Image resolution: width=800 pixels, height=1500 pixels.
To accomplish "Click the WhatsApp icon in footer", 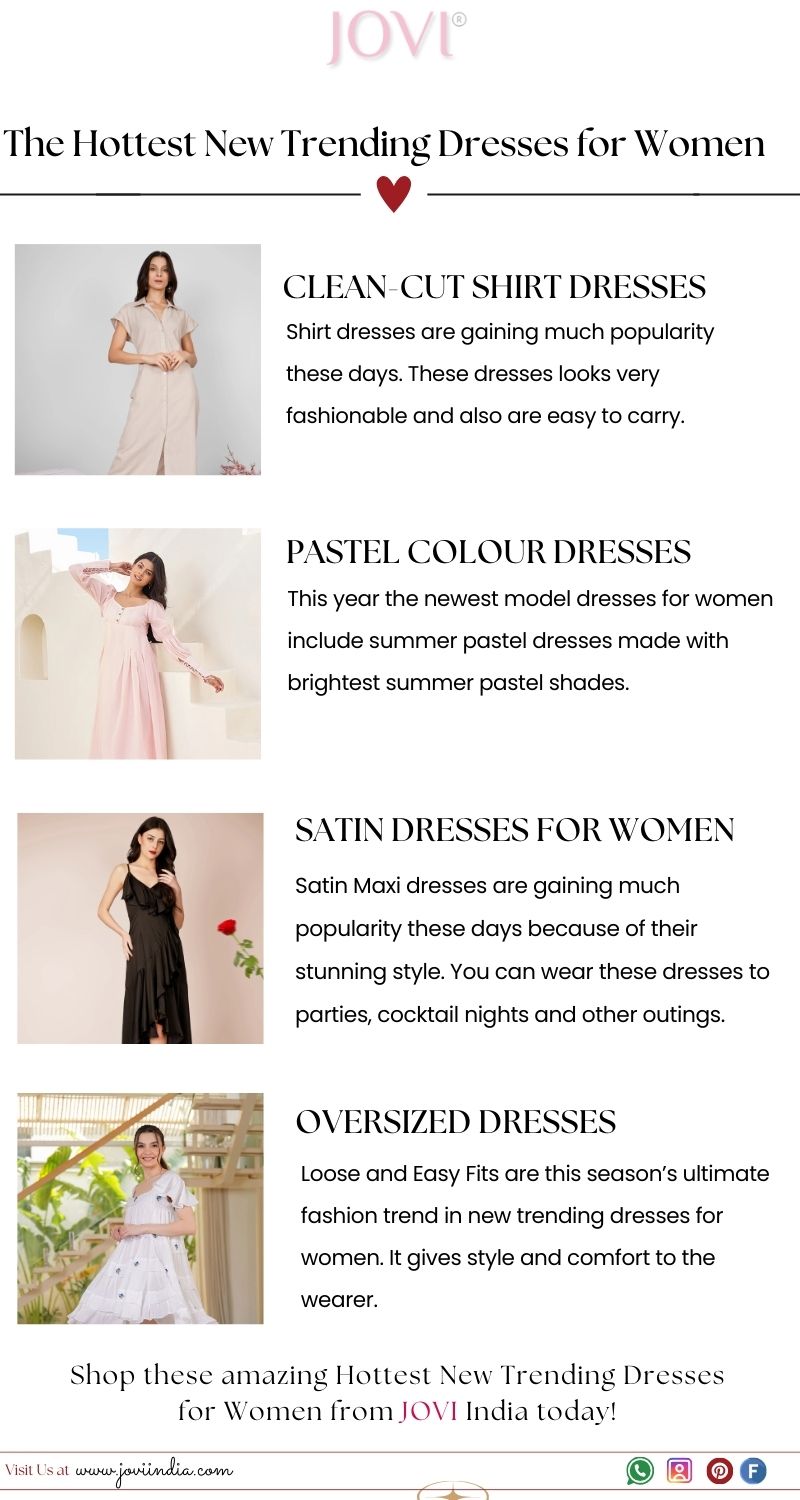I will [640, 1470].
